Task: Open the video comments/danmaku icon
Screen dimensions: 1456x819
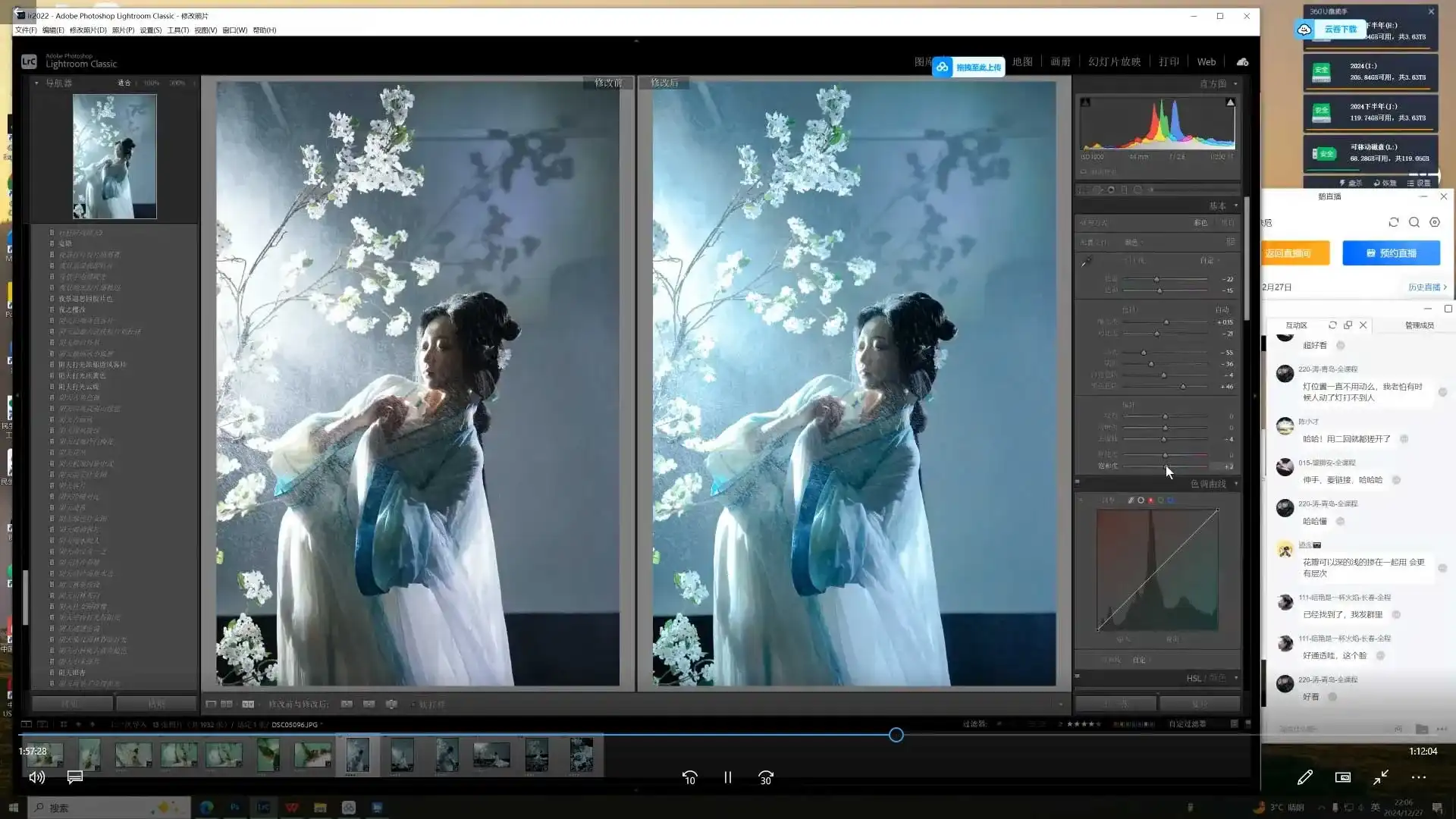Action: [74, 777]
